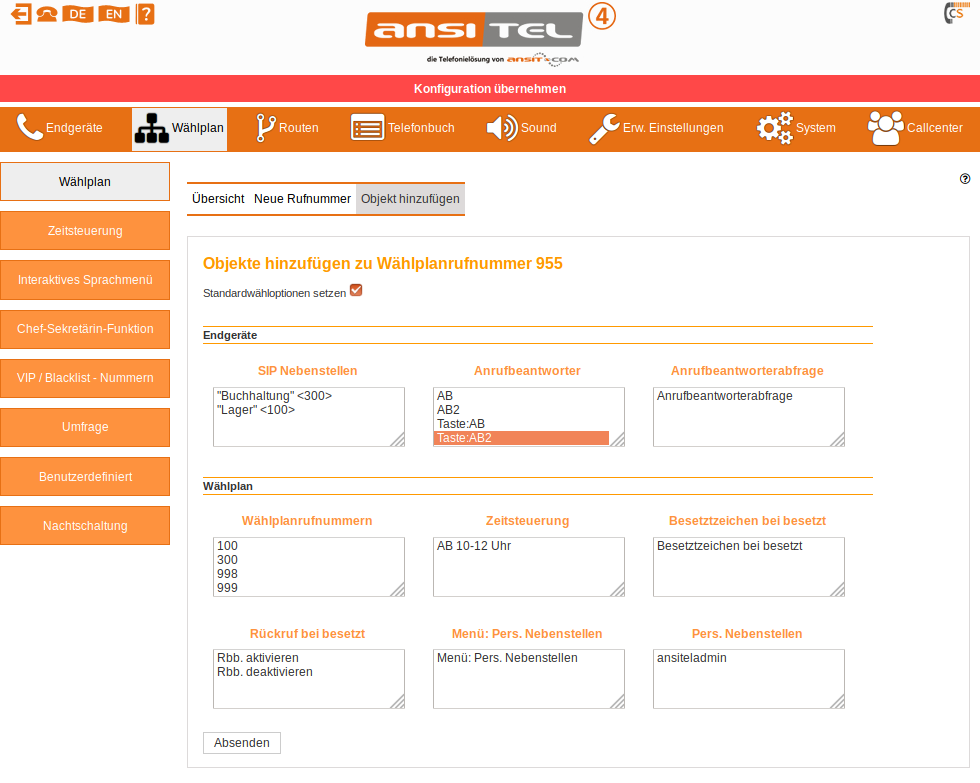980x783 pixels.
Task: Select AB 10-12 Uhr in Zeitsteuerung list
Action: (474, 546)
